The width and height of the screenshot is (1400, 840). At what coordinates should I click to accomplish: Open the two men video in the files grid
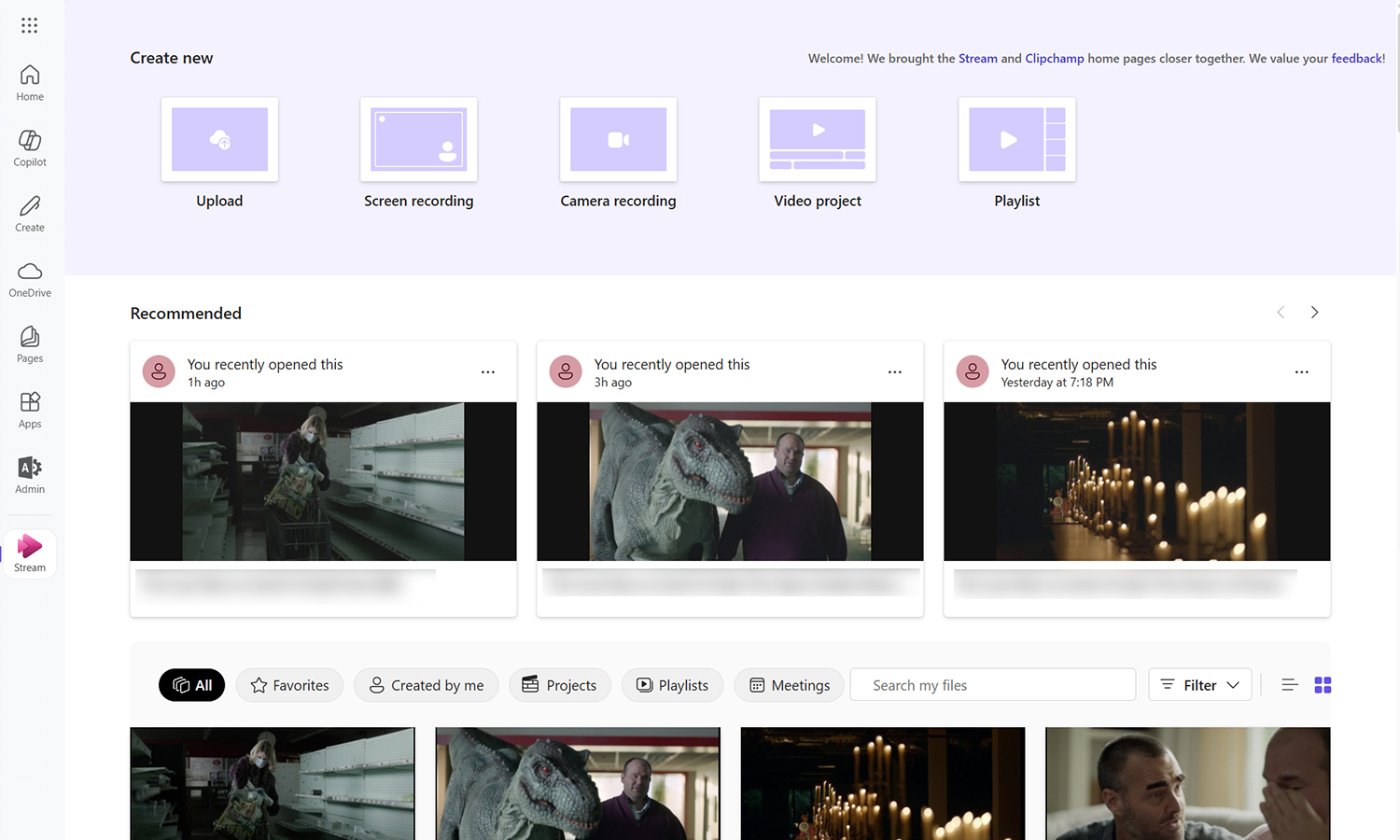pyautogui.click(x=1188, y=784)
